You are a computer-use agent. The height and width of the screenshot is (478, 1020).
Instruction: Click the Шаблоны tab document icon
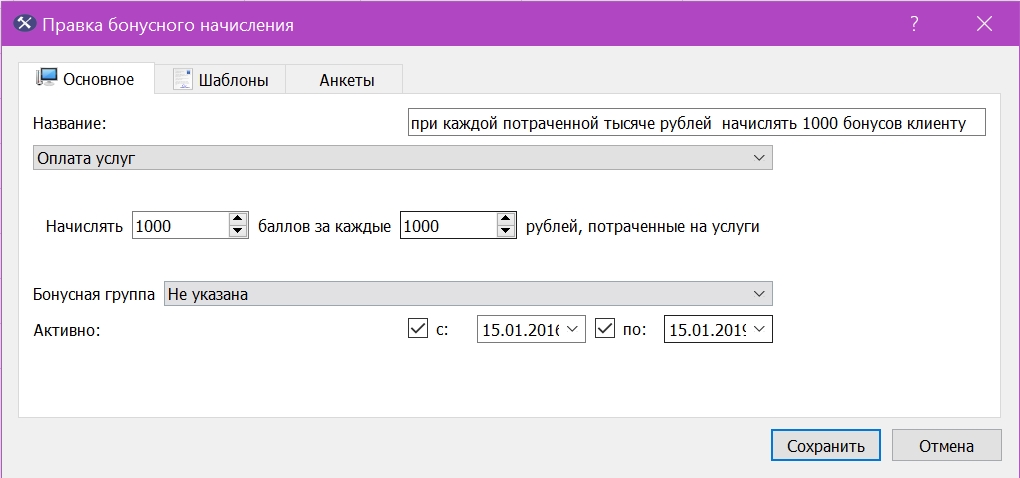pyautogui.click(x=182, y=79)
